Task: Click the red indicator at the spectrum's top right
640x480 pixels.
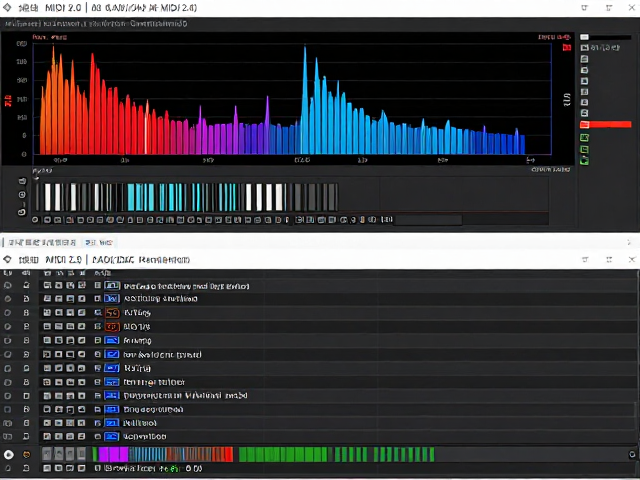Action: coord(567,47)
